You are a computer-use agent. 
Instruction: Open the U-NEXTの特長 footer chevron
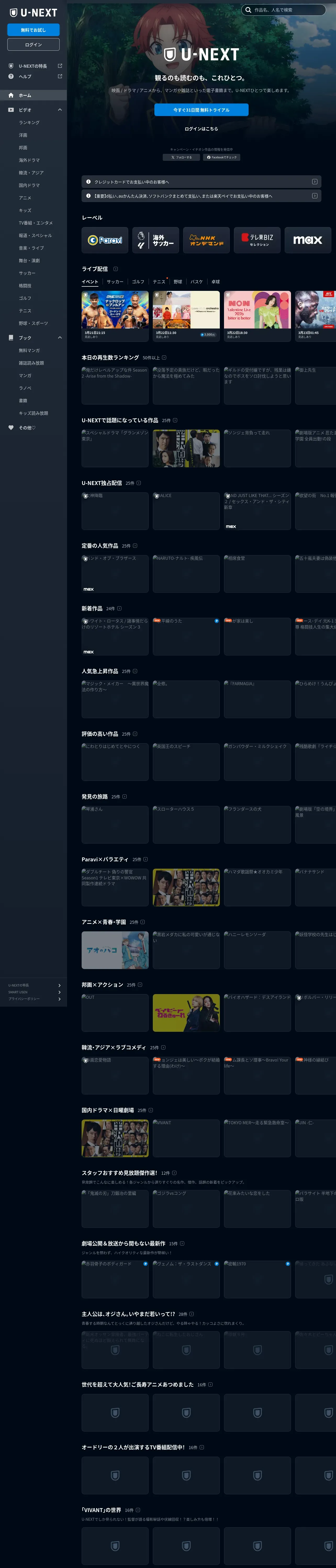click(x=59, y=985)
